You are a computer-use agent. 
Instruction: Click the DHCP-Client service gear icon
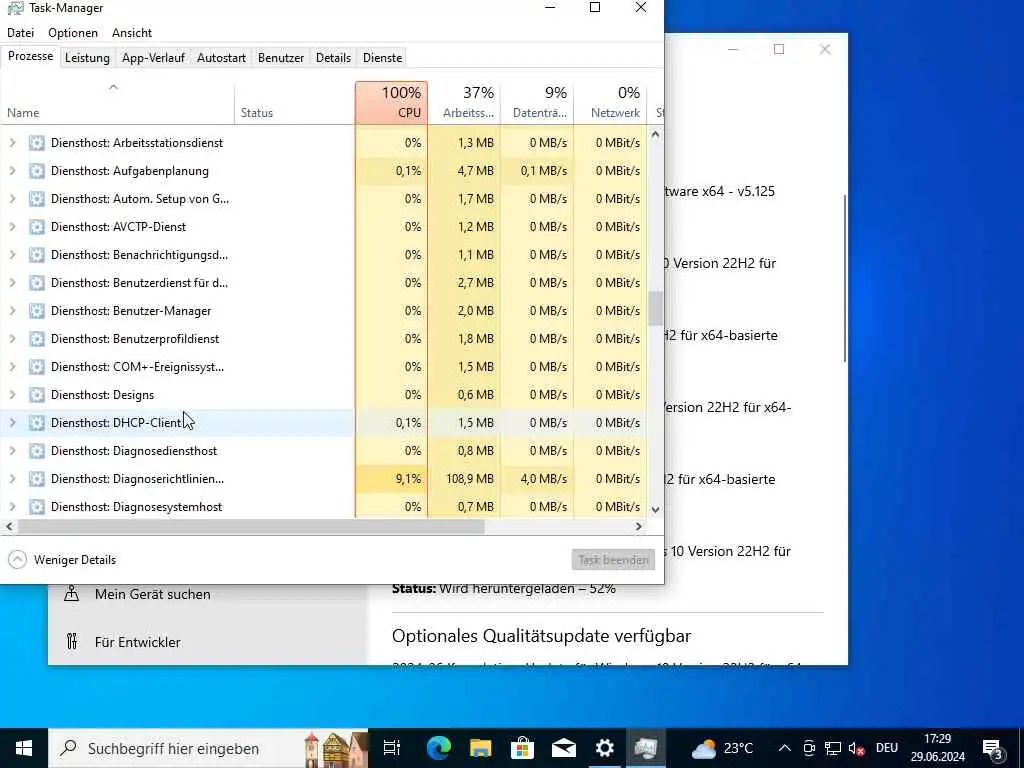37,423
